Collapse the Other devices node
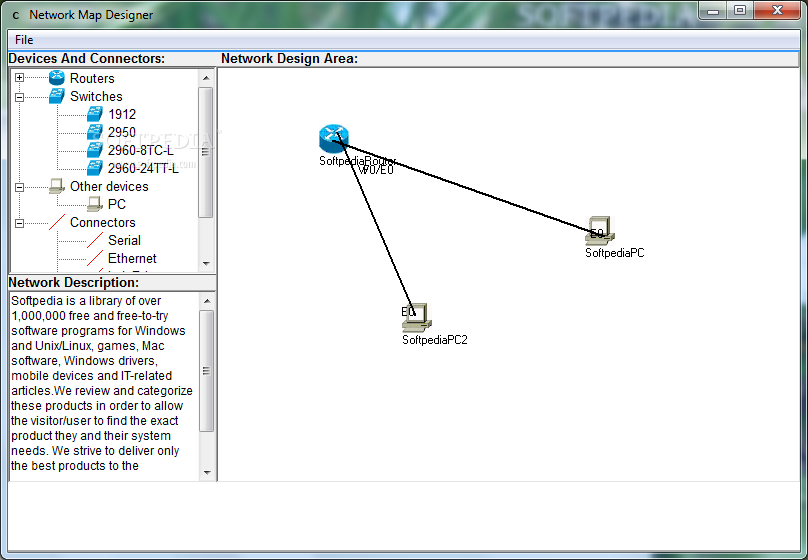808x560 pixels. tap(19, 187)
